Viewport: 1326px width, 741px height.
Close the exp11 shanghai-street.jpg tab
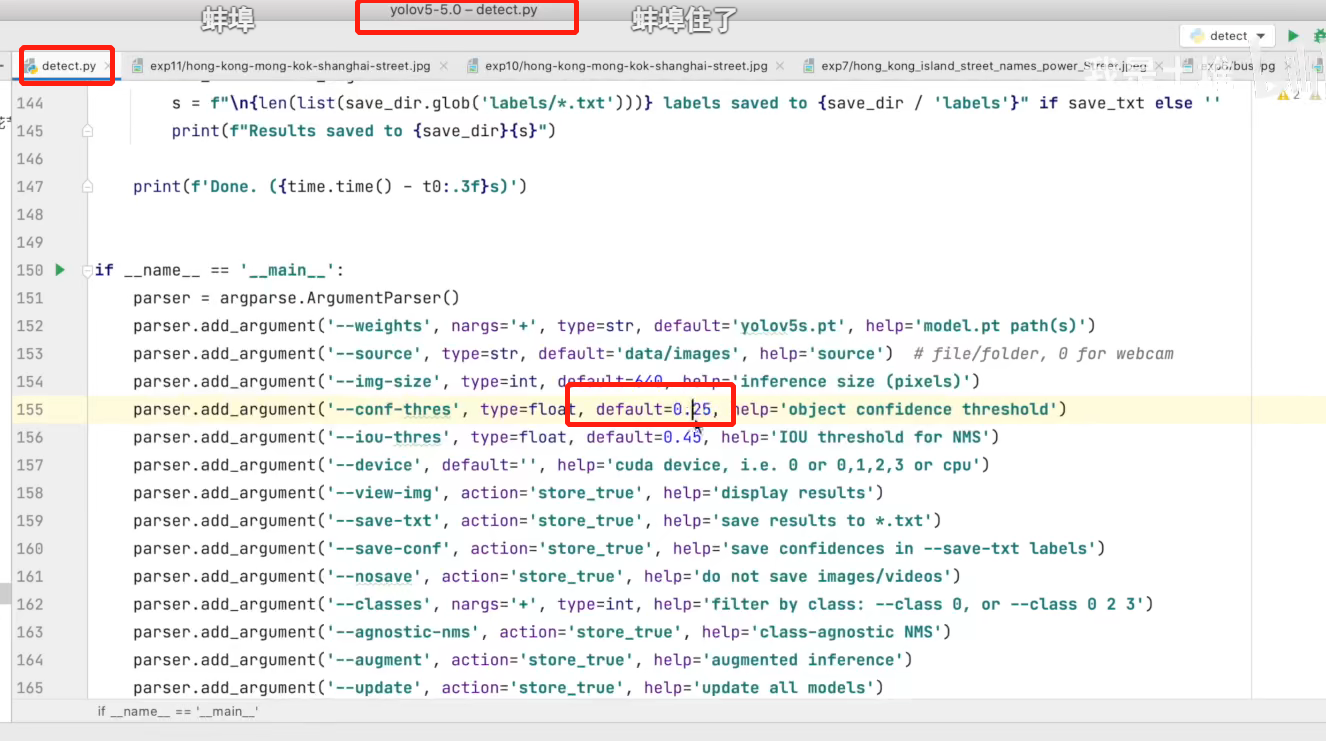[x=443, y=66]
